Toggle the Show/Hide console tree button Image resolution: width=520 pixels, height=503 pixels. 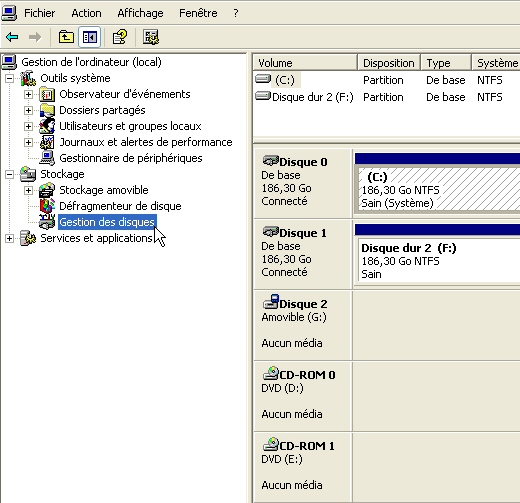tap(89, 37)
